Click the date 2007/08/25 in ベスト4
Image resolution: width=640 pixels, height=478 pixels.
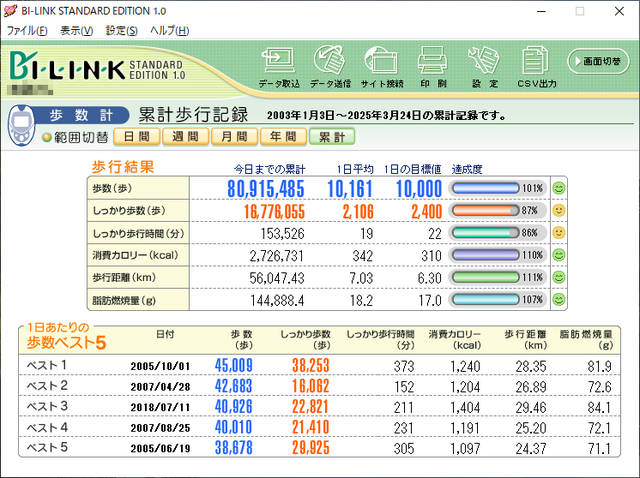[x=160, y=428]
